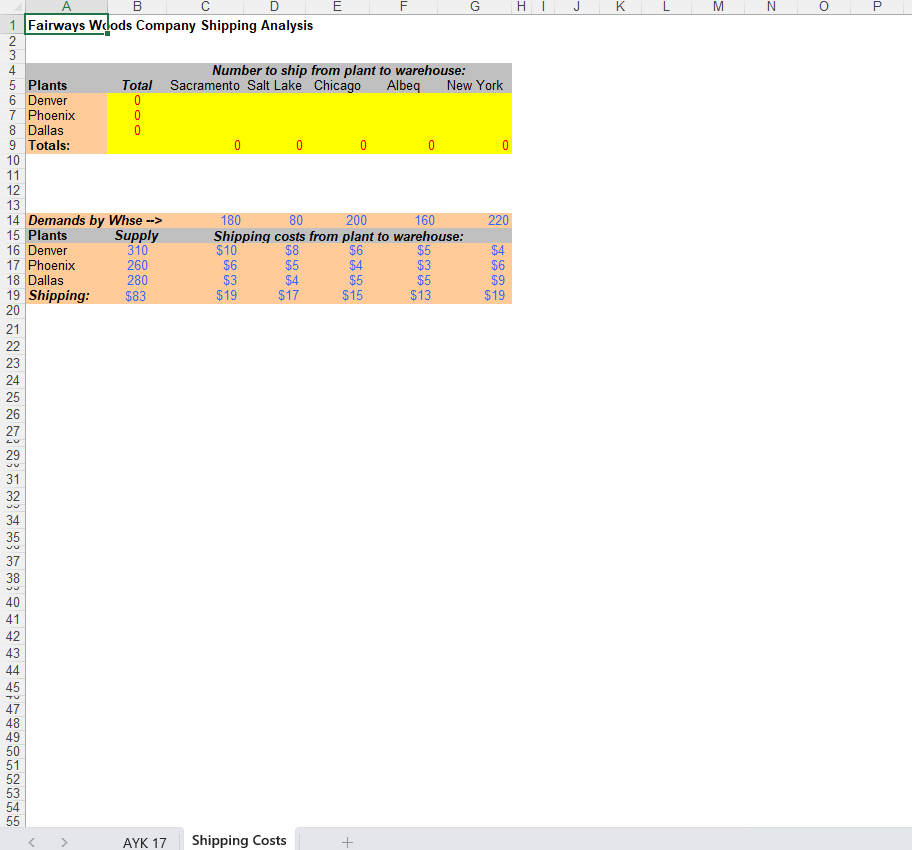The image size is (912, 850).
Task: Select the yellow Denver Total cell showing 0
Action: pos(136,100)
